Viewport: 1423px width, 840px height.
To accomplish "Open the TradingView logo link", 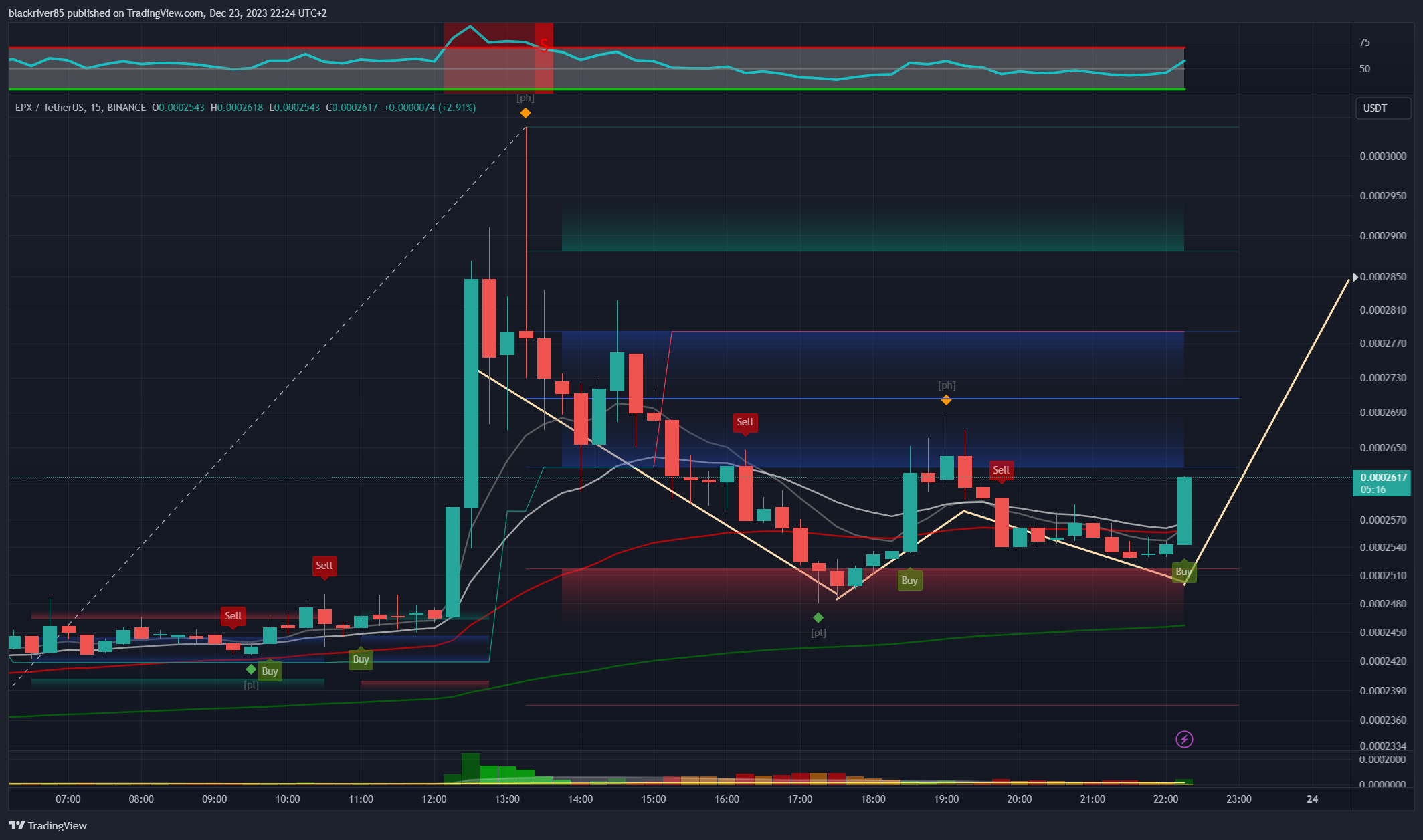I will pos(48,825).
